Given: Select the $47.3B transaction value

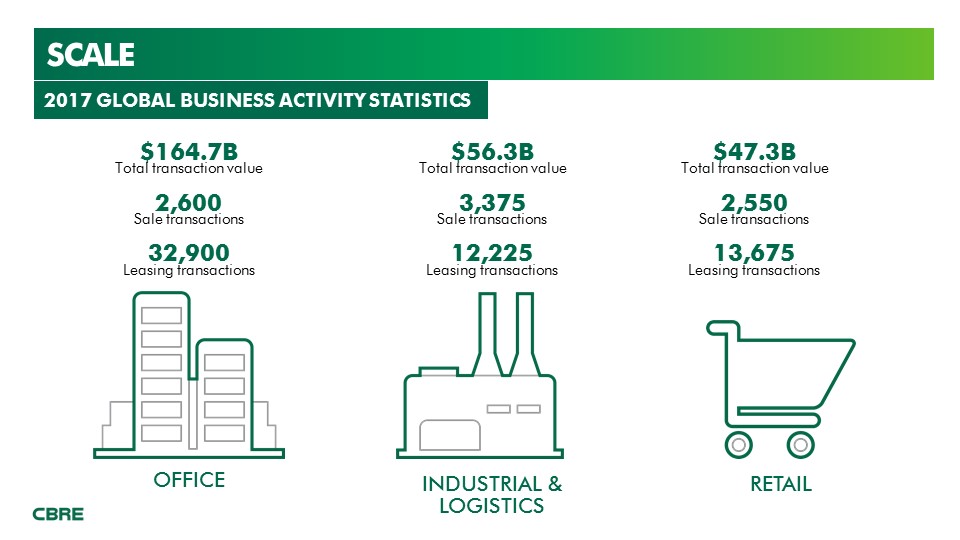Looking at the screenshot, I should point(754,151).
